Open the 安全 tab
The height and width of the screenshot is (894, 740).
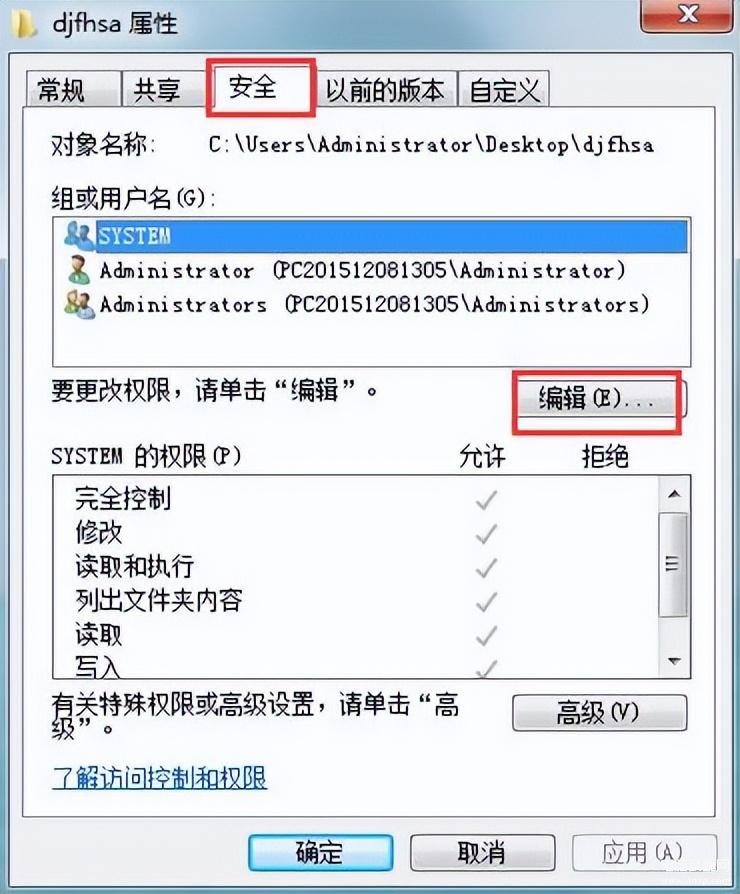(x=261, y=86)
